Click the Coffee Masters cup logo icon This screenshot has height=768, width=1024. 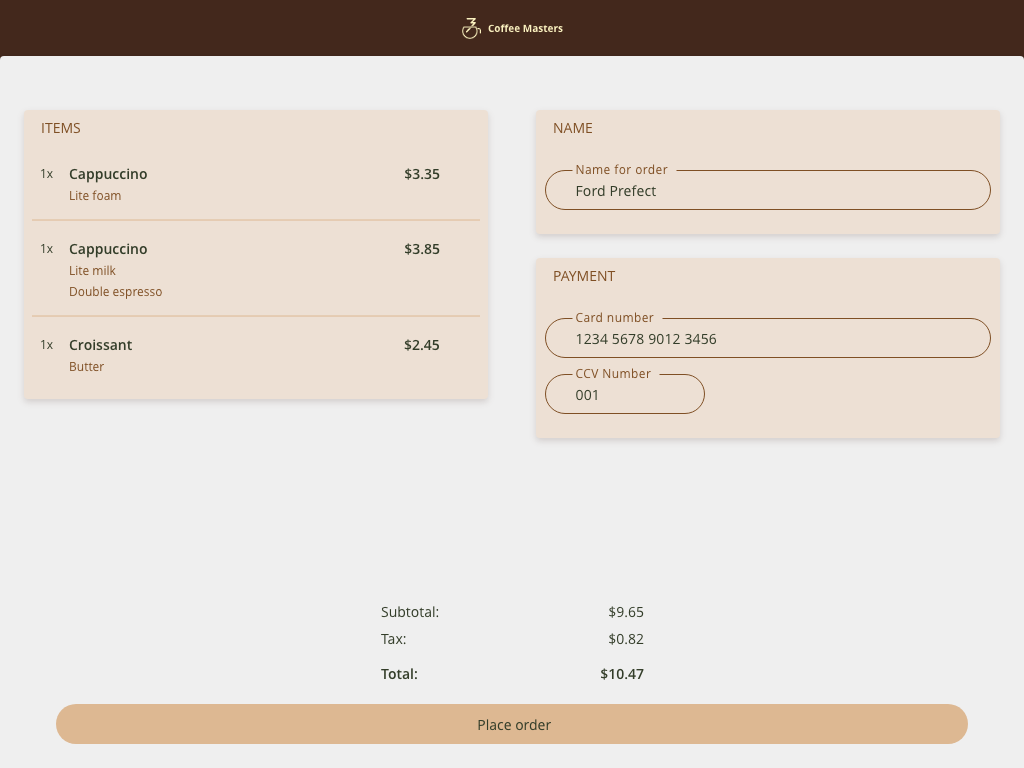471,28
